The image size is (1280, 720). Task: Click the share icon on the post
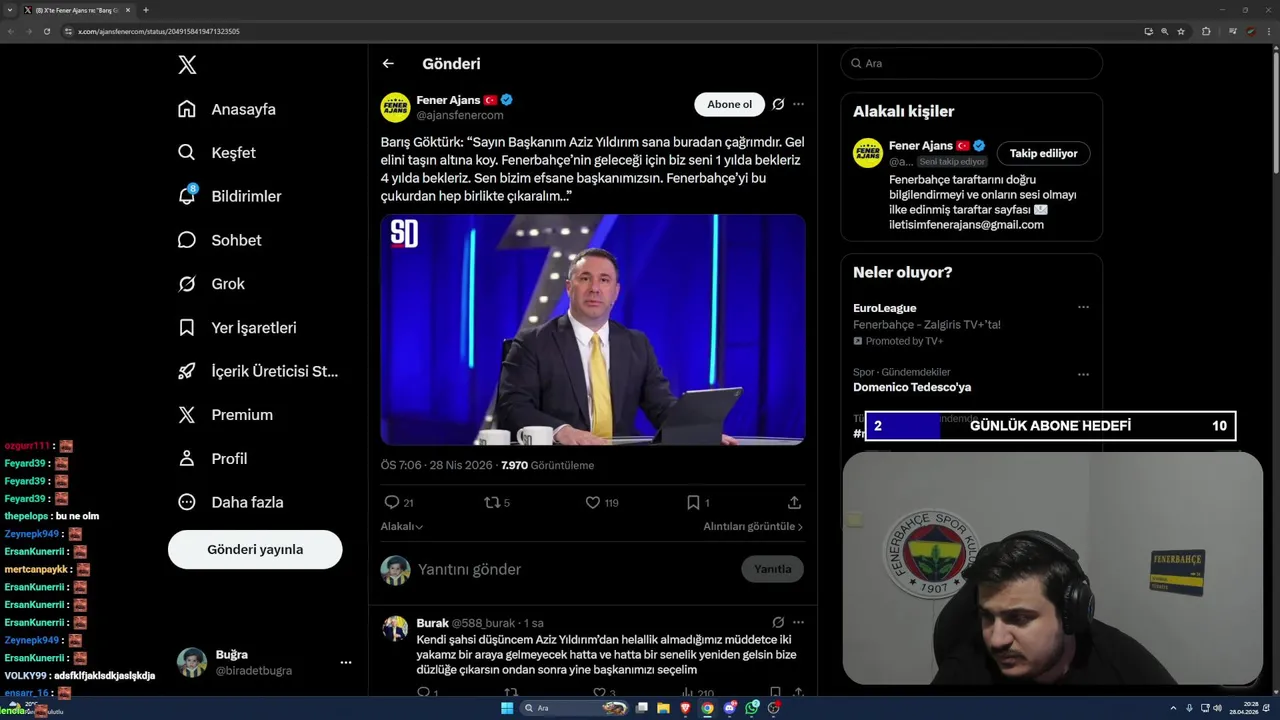coord(794,503)
